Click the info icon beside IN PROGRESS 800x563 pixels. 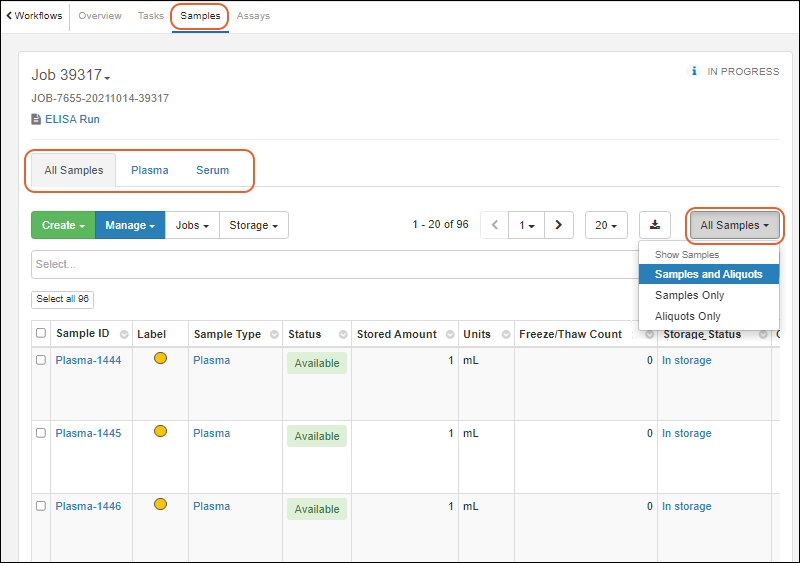pyautogui.click(x=693, y=72)
